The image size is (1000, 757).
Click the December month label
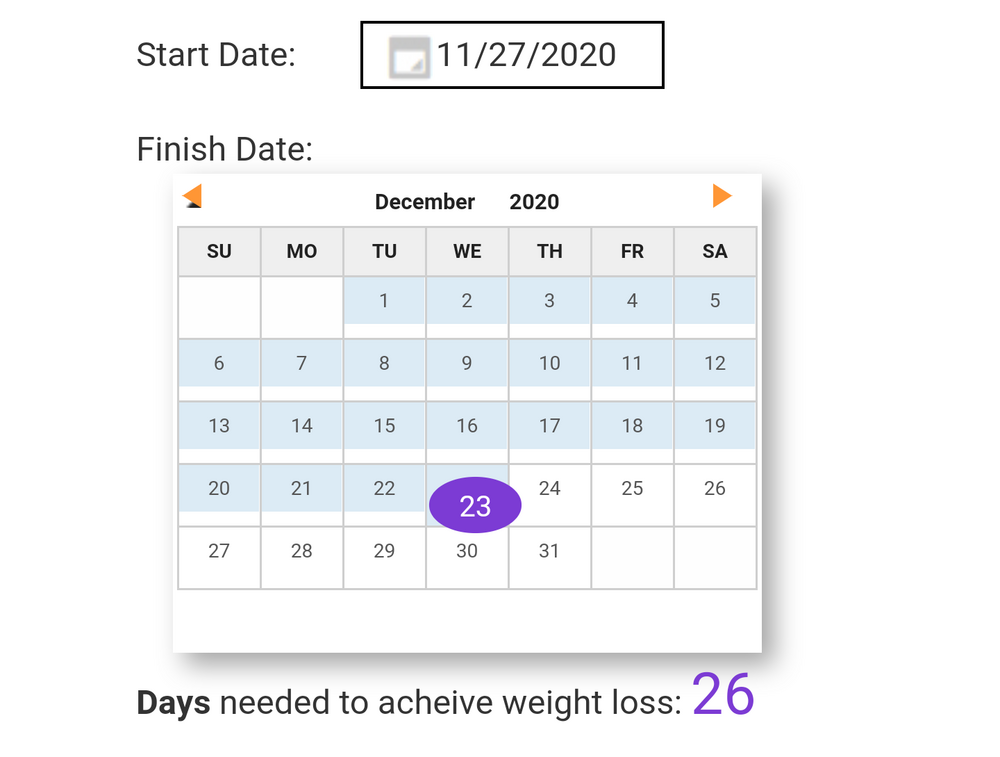pyautogui.click(x=425, y=202)
